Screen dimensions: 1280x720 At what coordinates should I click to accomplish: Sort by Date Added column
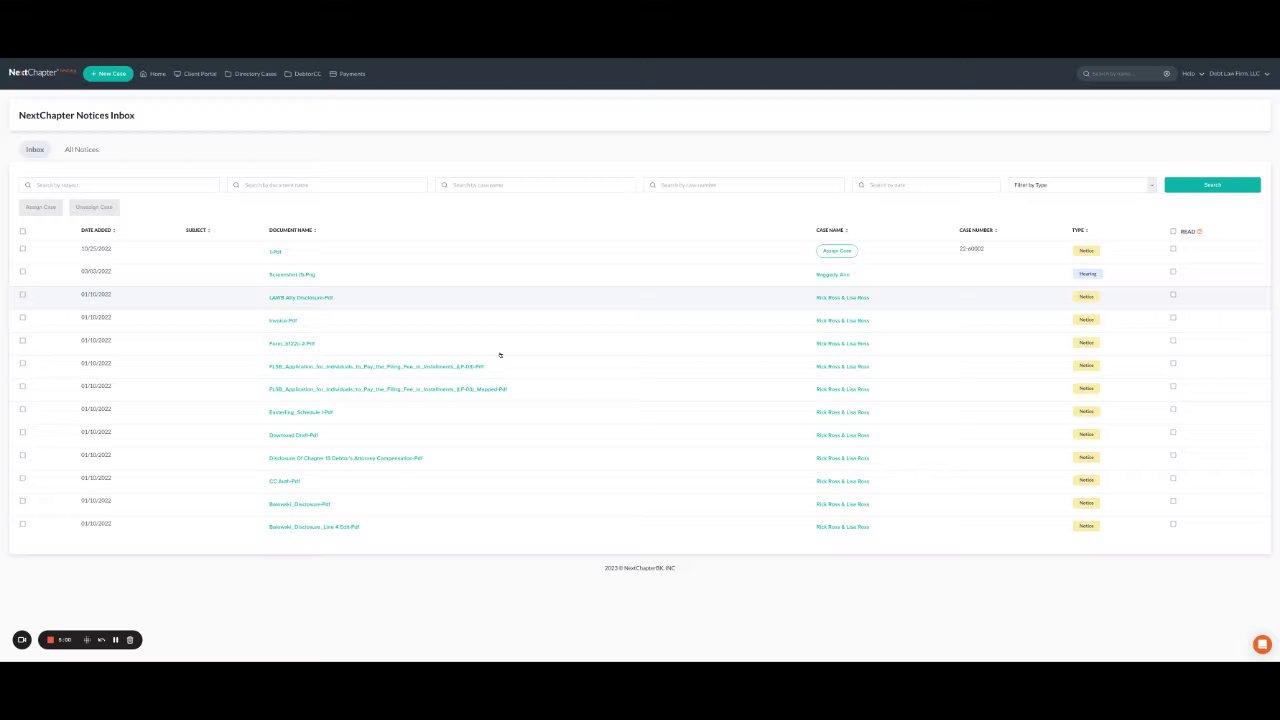pyautogui.click(x=98, y=230)
